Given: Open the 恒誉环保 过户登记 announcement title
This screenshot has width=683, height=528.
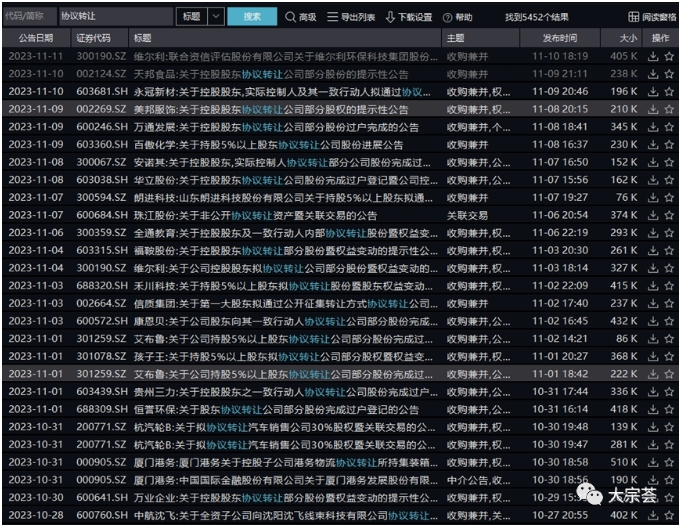Looking at the screenshot, I should (x=276, y=409).
